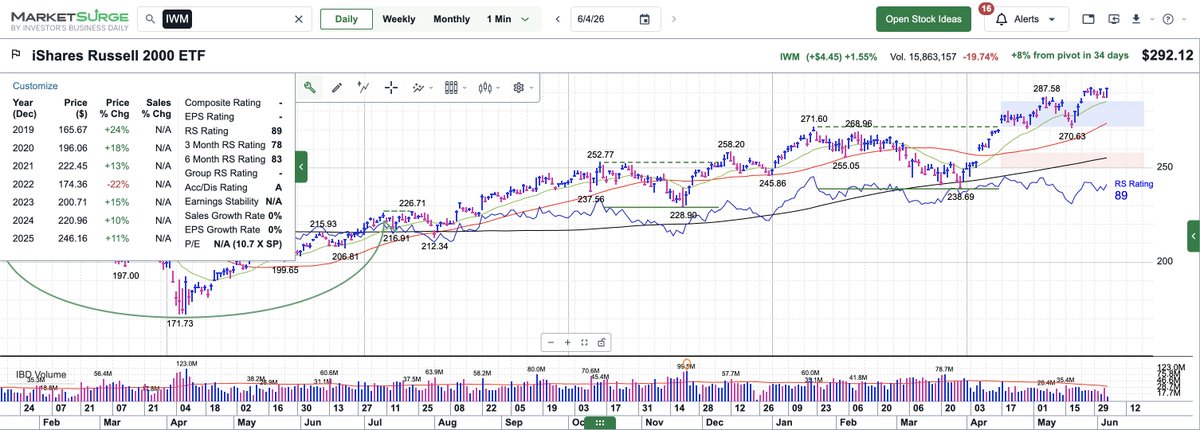
Task: Switch to the Monthly chart tab
Action: (451, 19)
